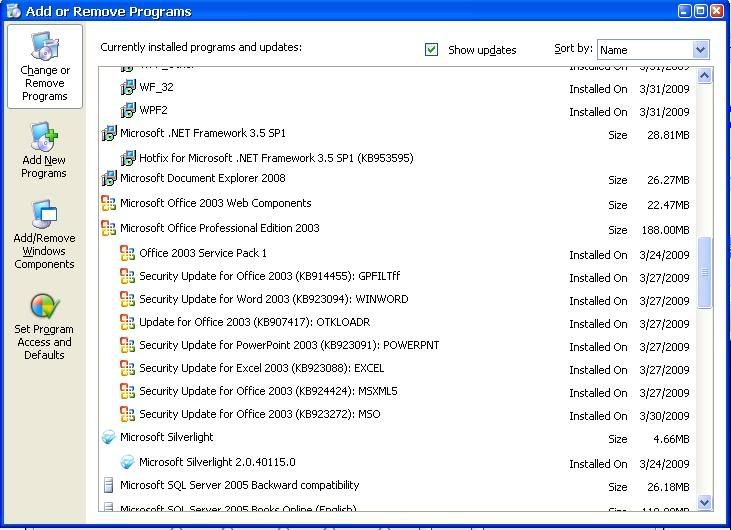Open Change or Remove Programs pane
This screenshot has width=731, height=530.
[45, 67]
